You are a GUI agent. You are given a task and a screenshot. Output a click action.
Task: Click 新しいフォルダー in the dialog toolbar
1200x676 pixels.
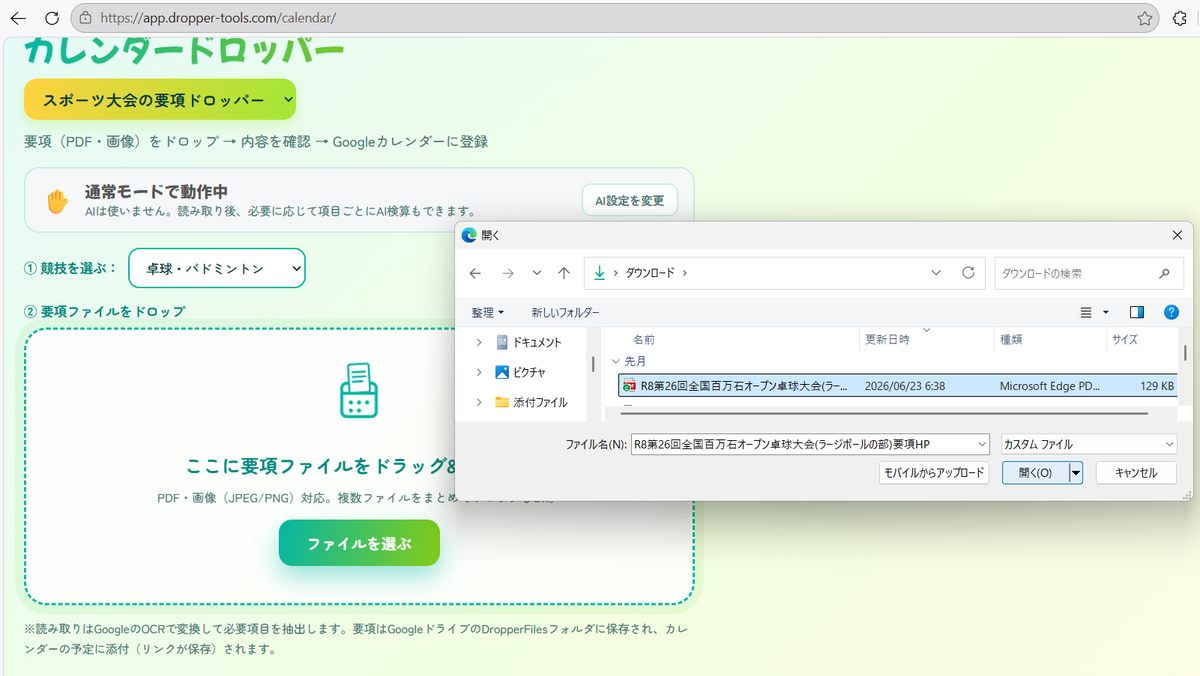click(x=566, y=313)
